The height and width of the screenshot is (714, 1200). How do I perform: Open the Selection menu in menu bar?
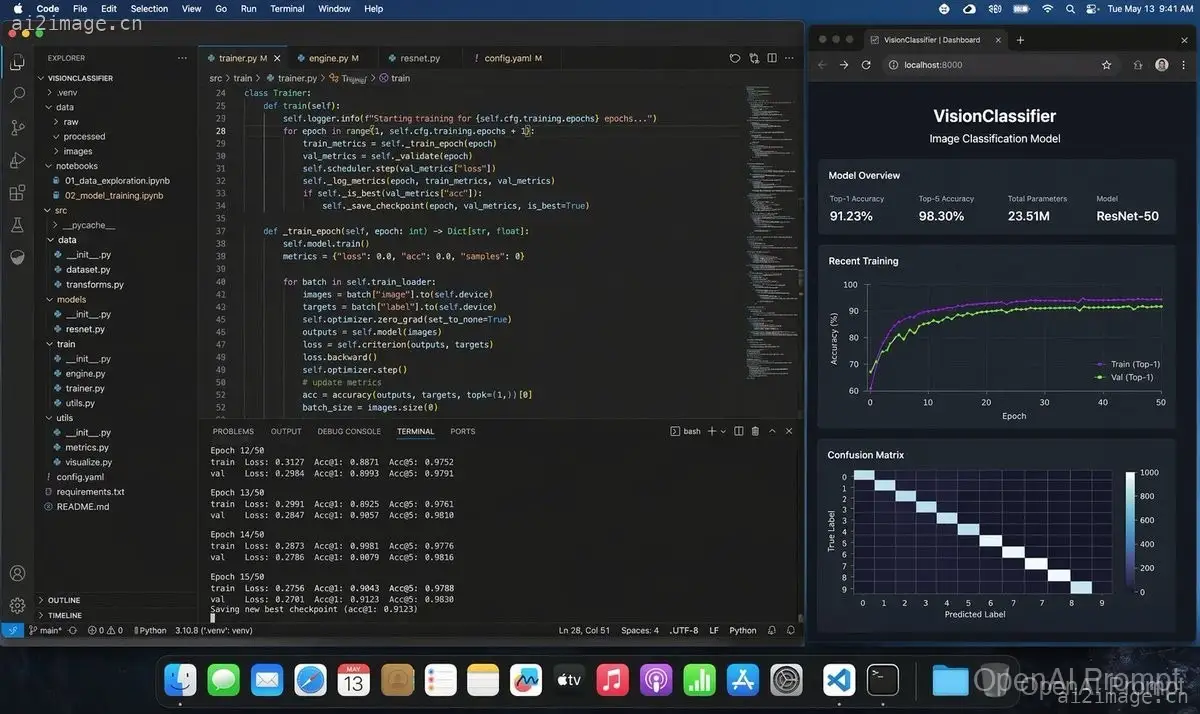(149, 9)
